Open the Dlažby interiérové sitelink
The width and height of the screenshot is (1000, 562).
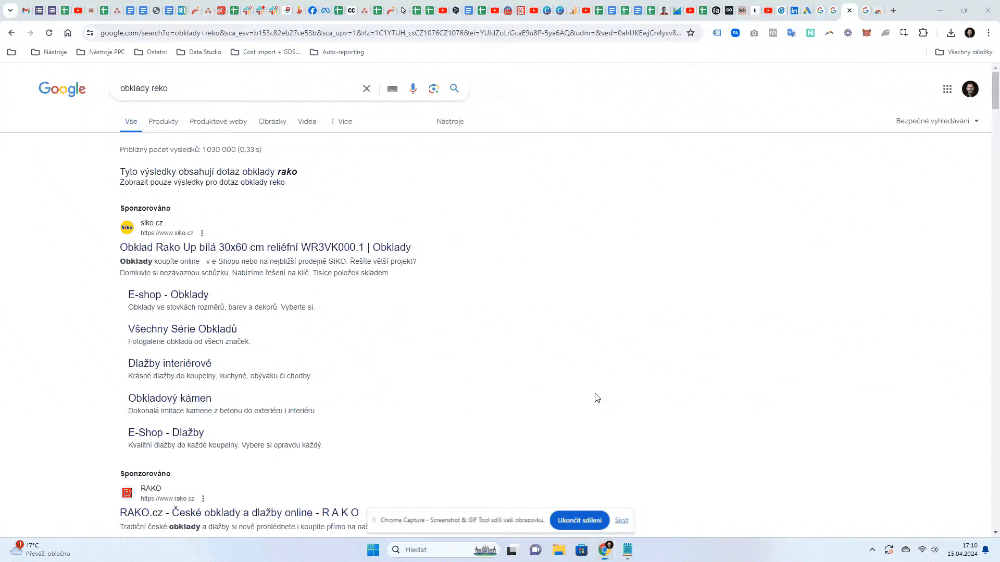pyautogui.click(x=170, y=364)
